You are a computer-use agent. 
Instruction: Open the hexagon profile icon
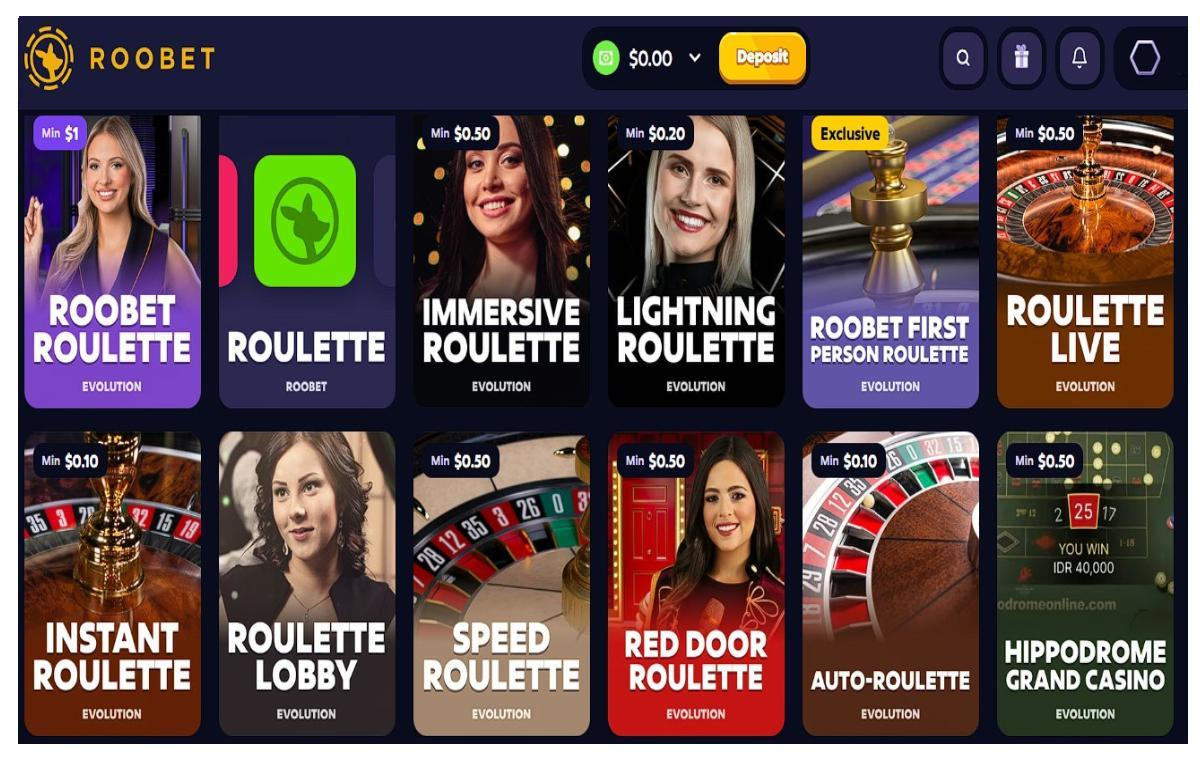[1145, 58]
